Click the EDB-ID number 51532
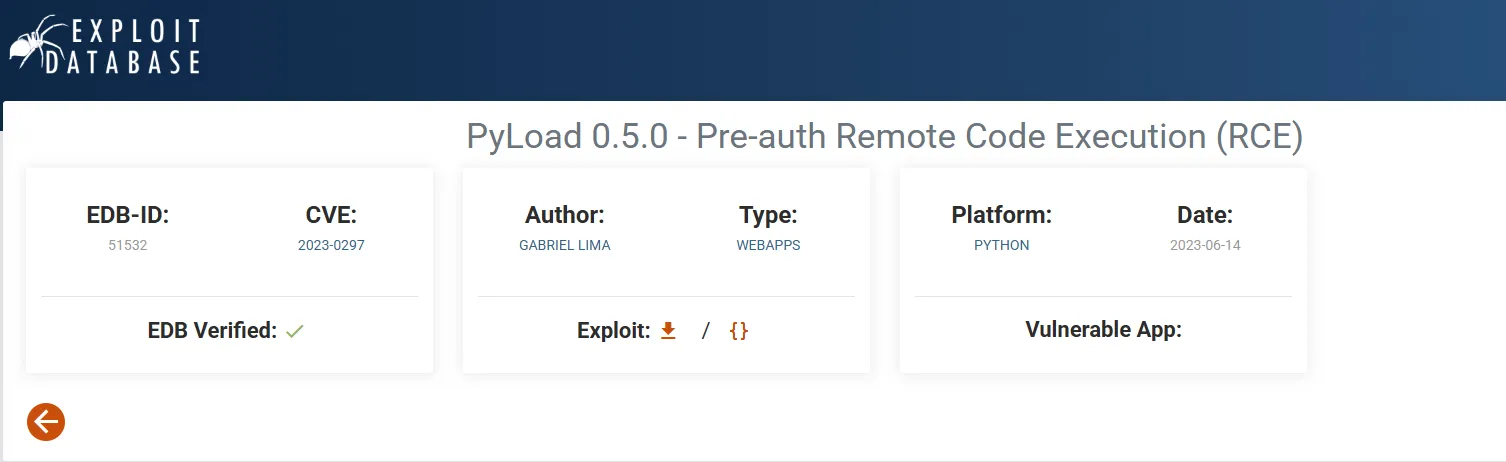This screenshot has width=1506, height=462. [x=128, y=245]
